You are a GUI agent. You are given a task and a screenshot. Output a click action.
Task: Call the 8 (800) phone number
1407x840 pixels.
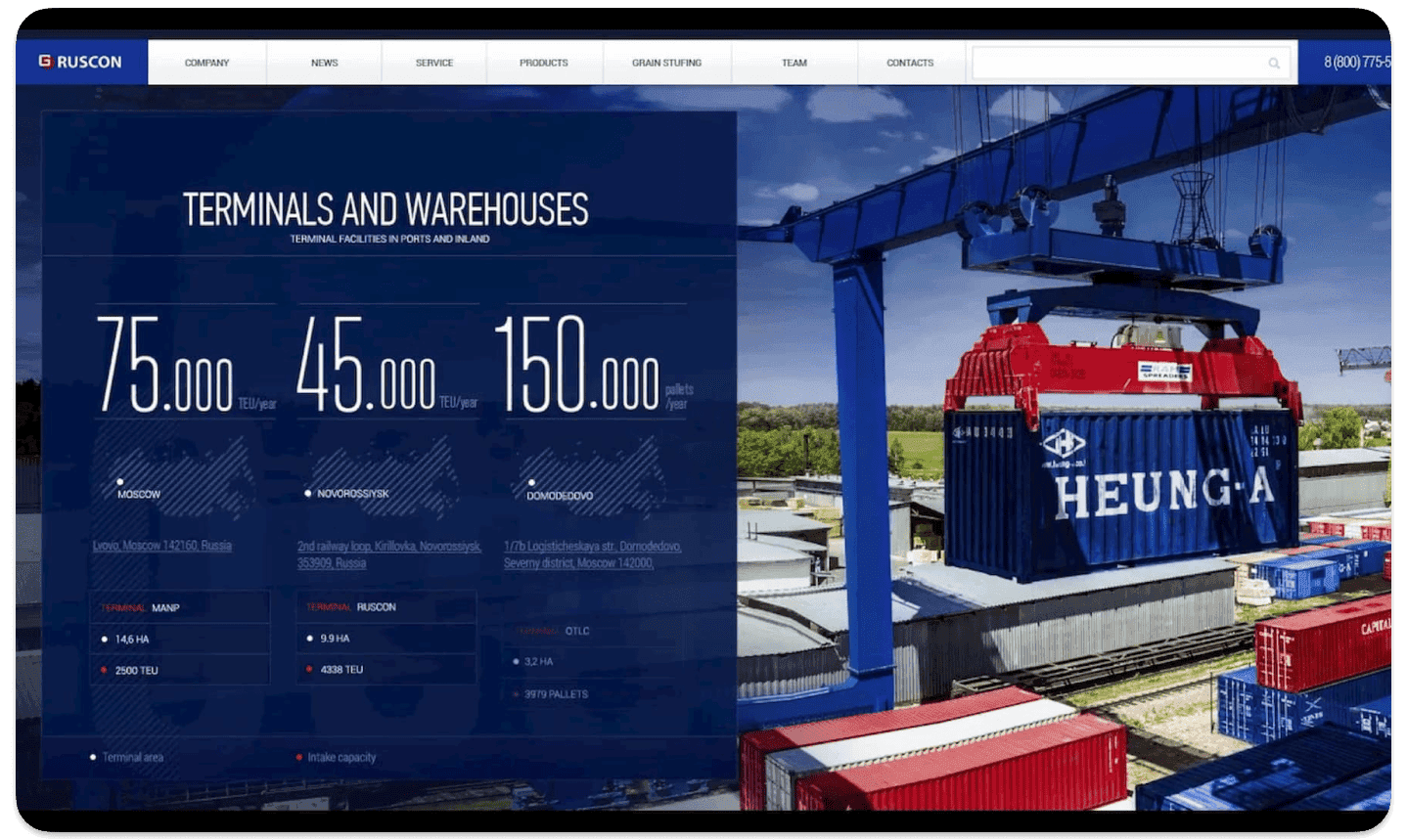[1356, 62]
